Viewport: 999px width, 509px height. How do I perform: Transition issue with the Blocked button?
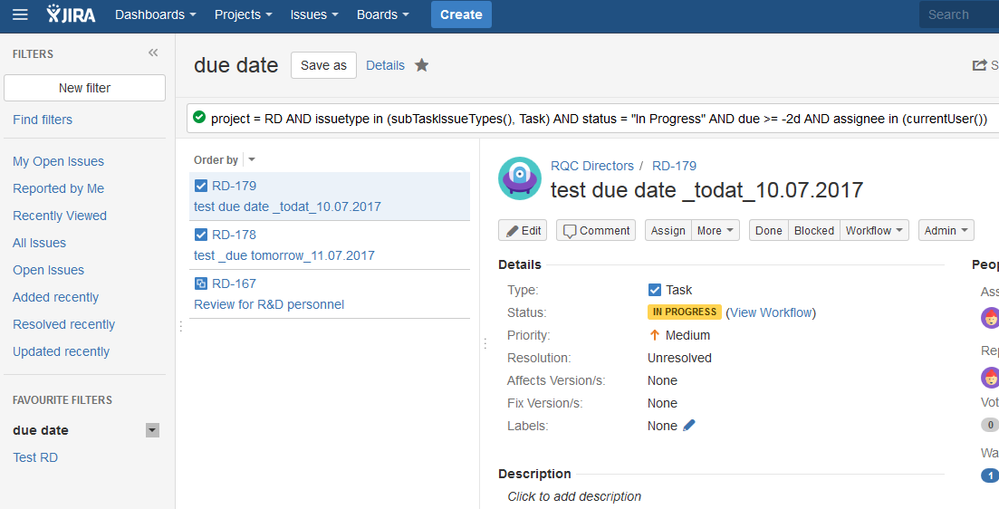coord(814,231)
